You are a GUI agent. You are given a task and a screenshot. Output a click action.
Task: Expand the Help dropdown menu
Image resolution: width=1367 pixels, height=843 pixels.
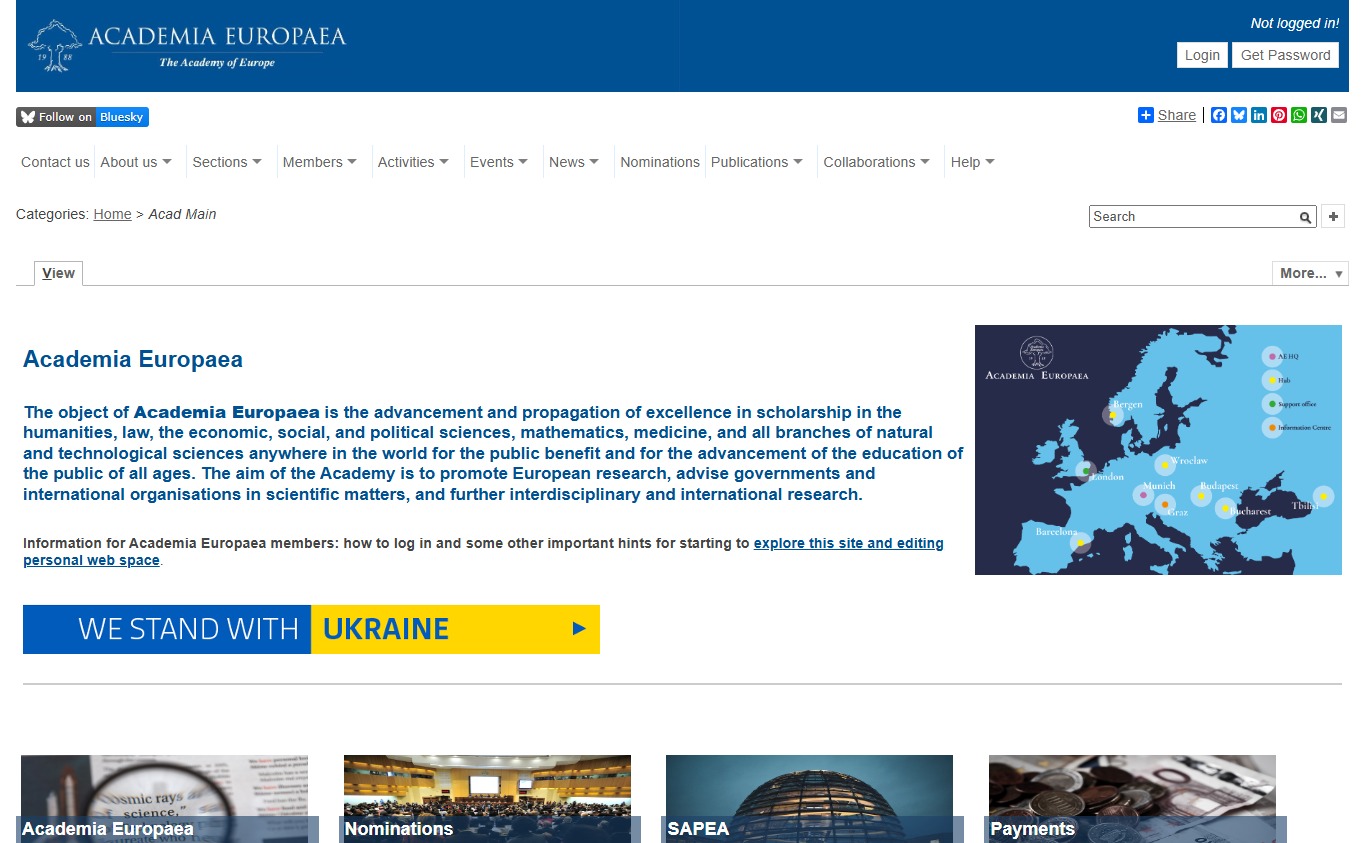[972, 162]
